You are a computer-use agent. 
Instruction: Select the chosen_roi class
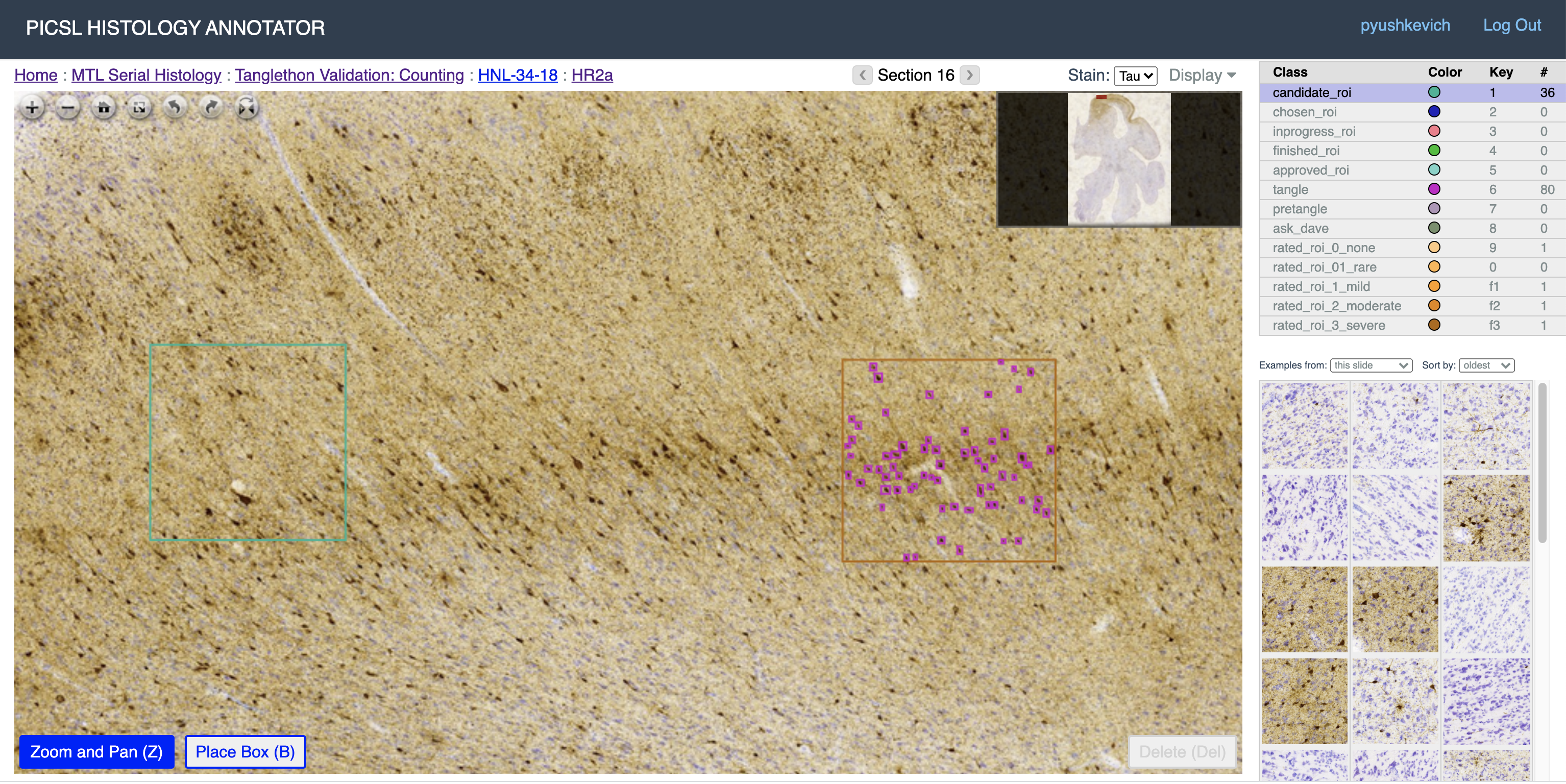pyautogui.click(x=1412, y=112)
